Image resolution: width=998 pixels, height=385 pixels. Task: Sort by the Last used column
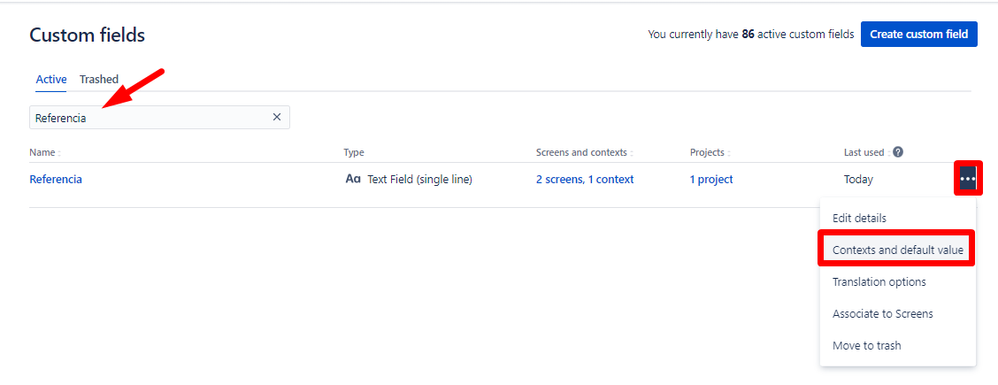(x=866, y=153)
